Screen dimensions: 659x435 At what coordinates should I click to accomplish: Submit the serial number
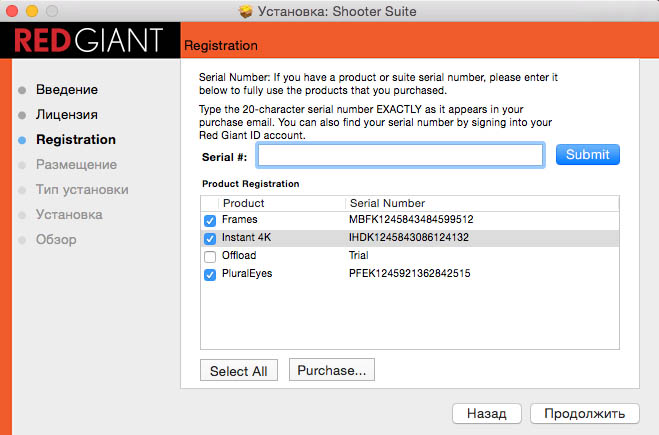(588, 155)
